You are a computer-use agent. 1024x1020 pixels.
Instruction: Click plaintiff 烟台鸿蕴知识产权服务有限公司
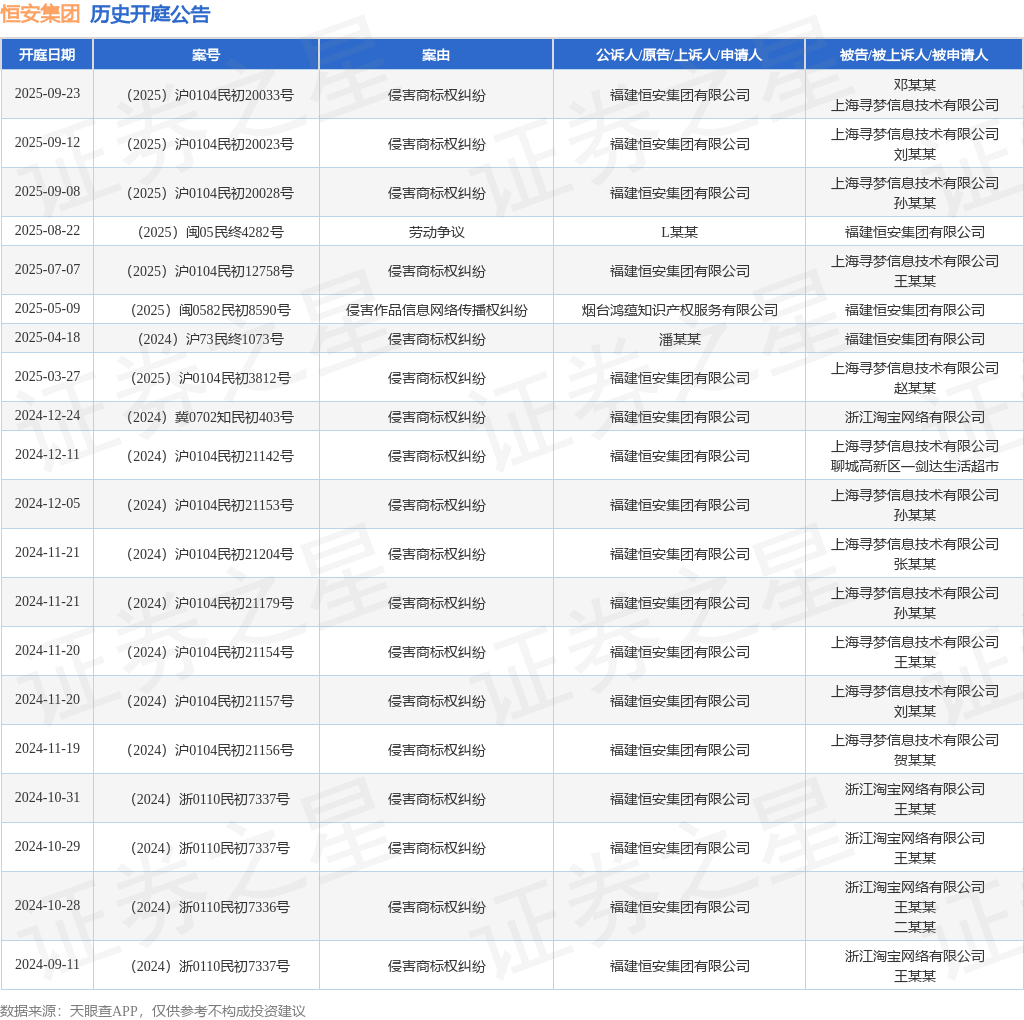point(680,310)
